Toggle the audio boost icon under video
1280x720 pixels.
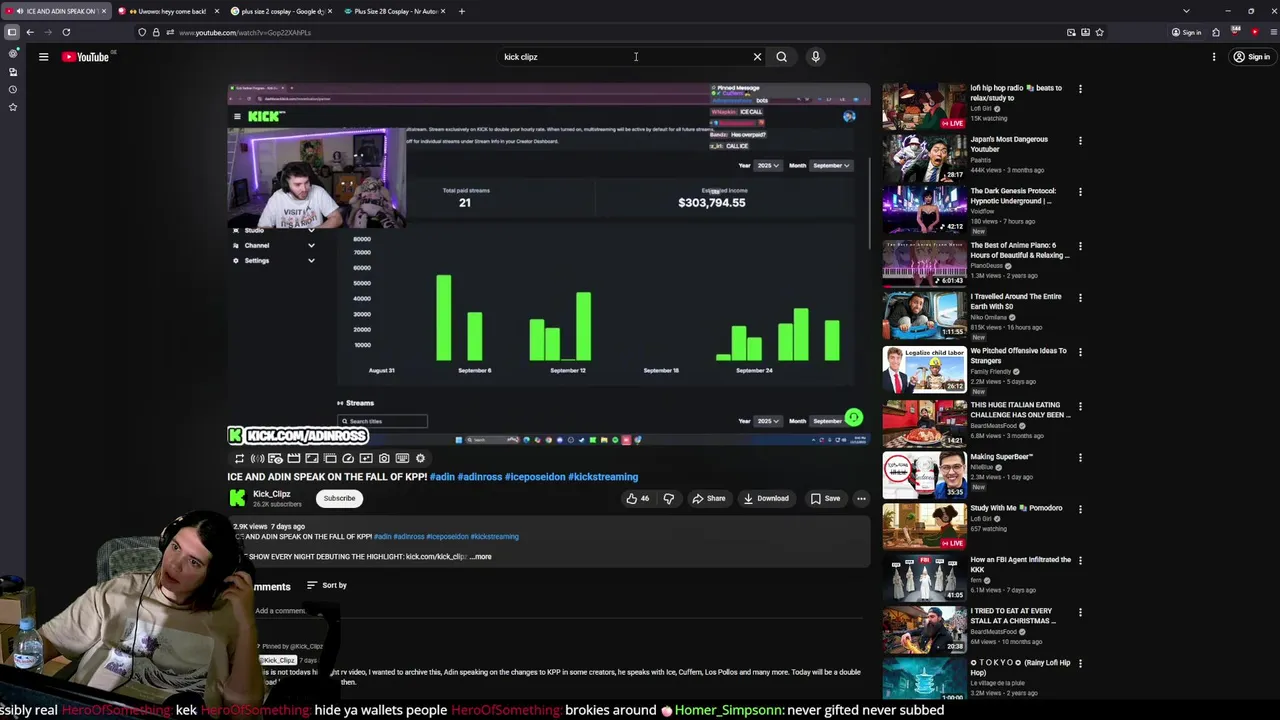pyautogui.click(x=257, y=458)
